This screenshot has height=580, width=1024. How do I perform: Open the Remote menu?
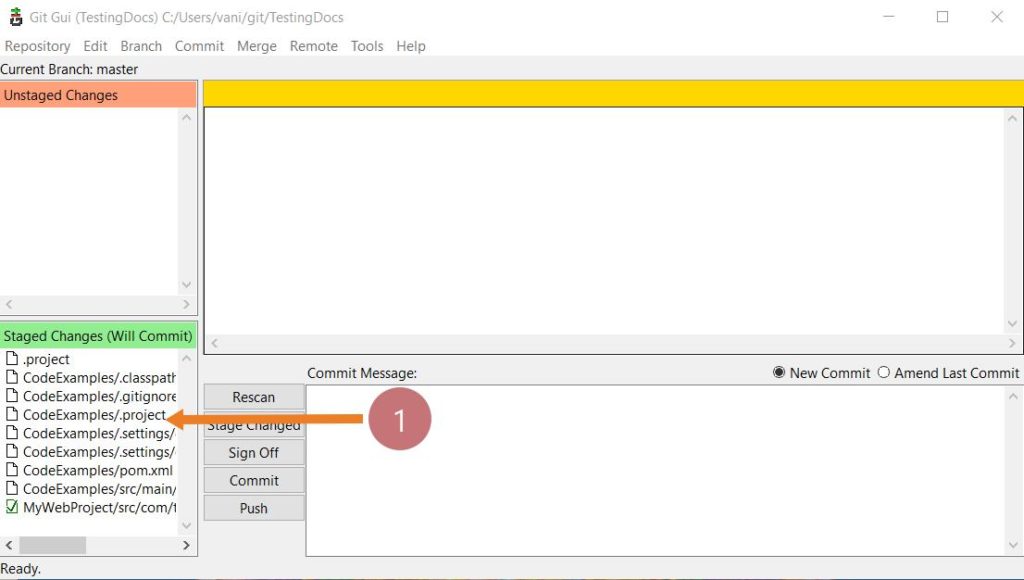tap(313, 46)
